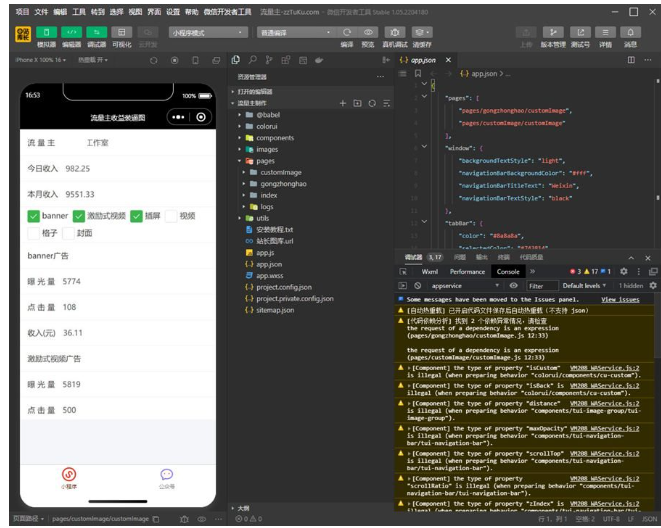Viewport: 661px width, 528px height.
Task: Open the visualization (可视化) tool
Action: click(122, 32)
